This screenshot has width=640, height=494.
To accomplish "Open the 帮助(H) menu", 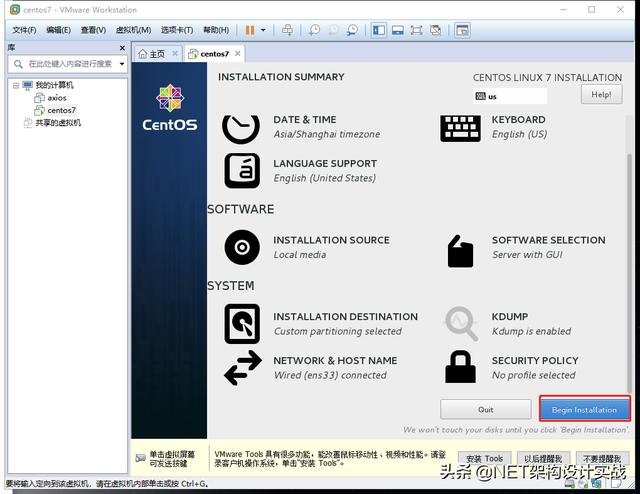I will point(216,30).
